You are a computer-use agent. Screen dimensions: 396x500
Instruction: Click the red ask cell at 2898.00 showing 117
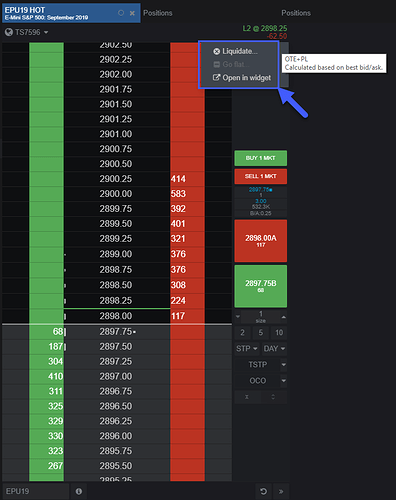coord(187,316)
